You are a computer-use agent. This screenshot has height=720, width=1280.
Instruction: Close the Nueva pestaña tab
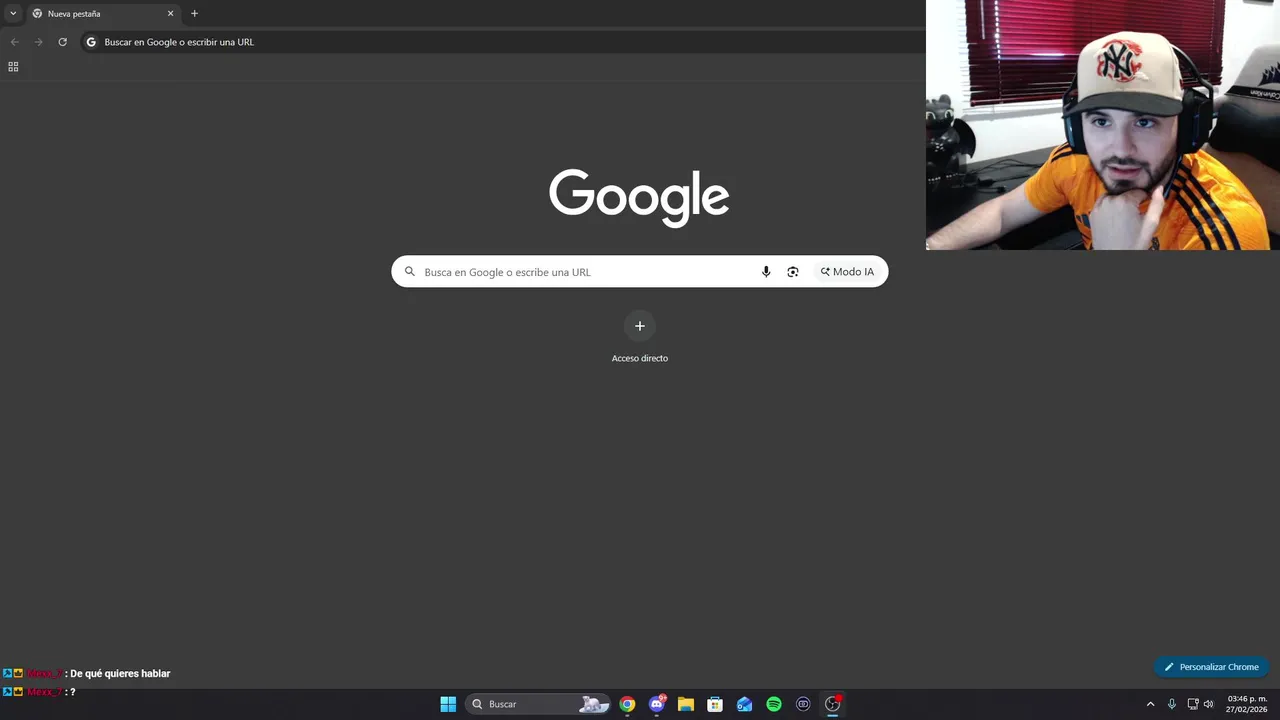click(170, 14)
